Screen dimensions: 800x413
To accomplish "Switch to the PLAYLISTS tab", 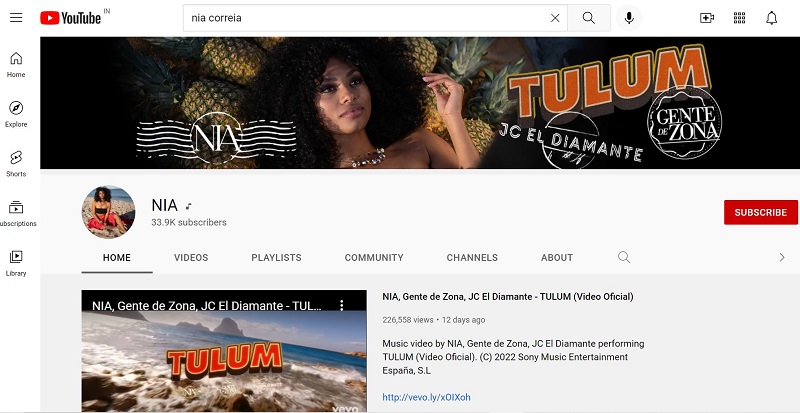I will (277, 258).
